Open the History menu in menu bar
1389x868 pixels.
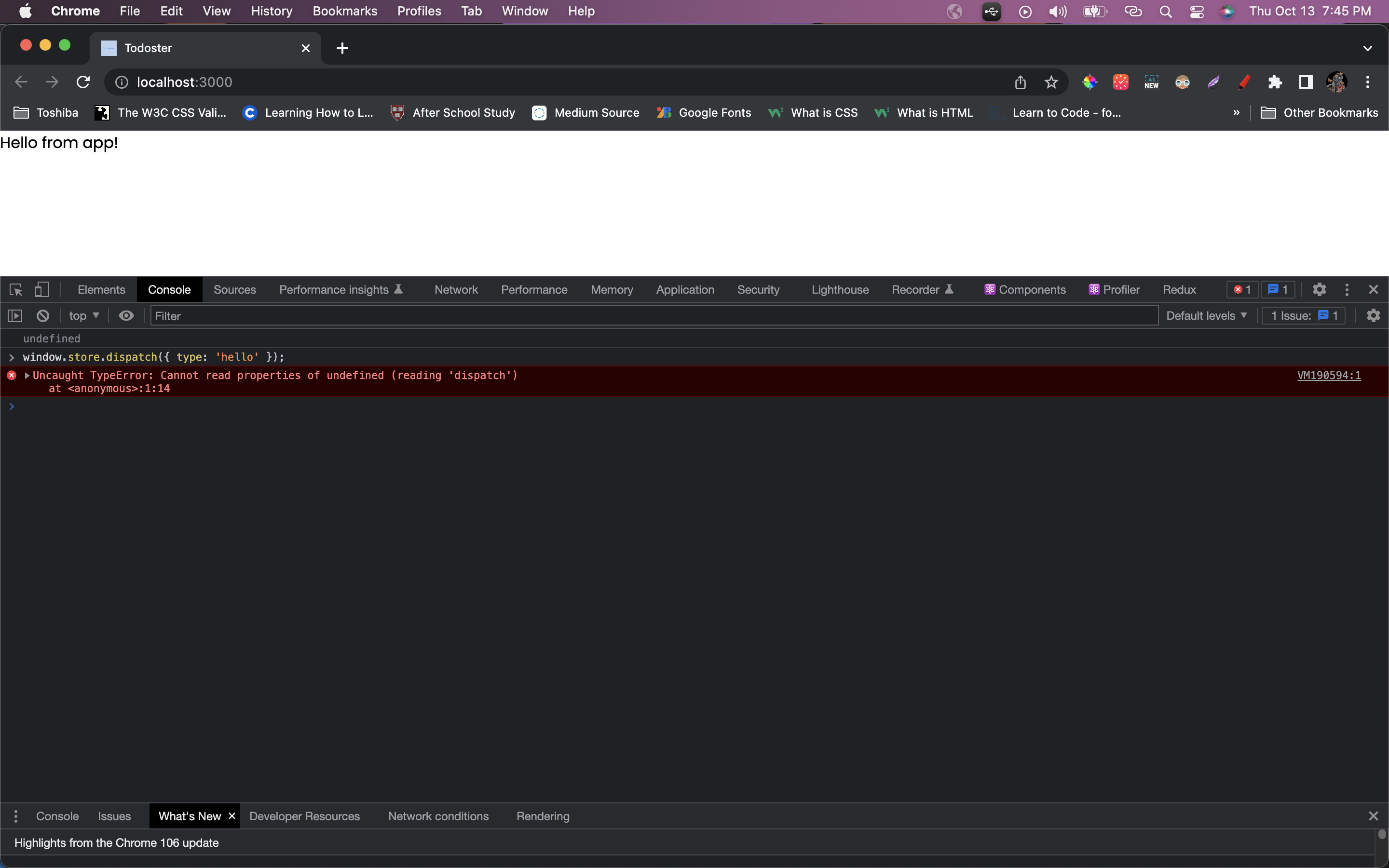(272, 11)
